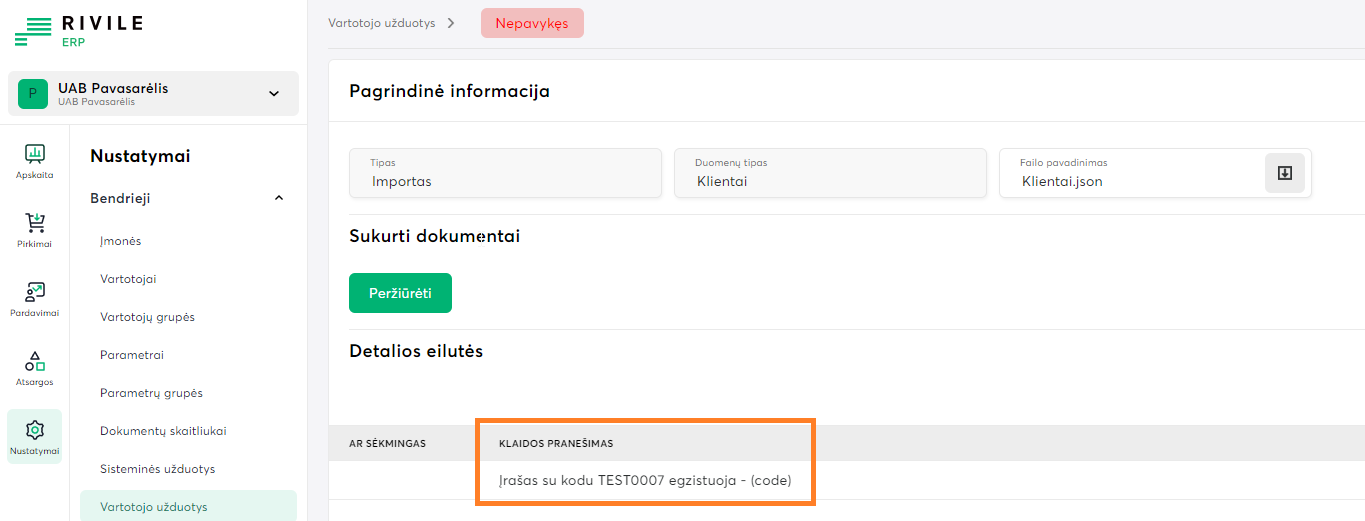Expand the UAB Pavasarėlis company dropdown
Viewport: 1365px width, 521px height.
[274, 94]
